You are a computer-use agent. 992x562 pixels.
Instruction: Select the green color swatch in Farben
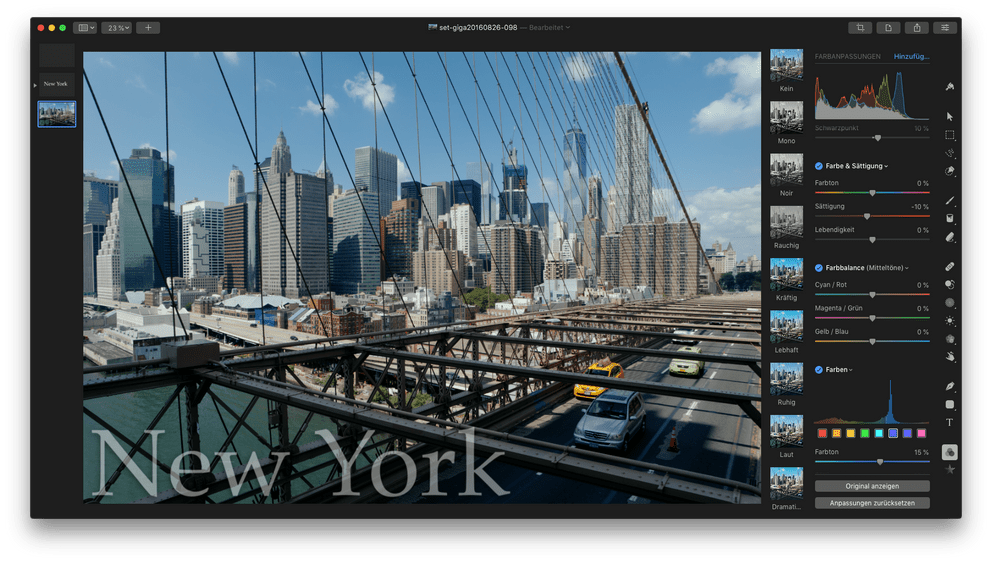pos(865,434)
